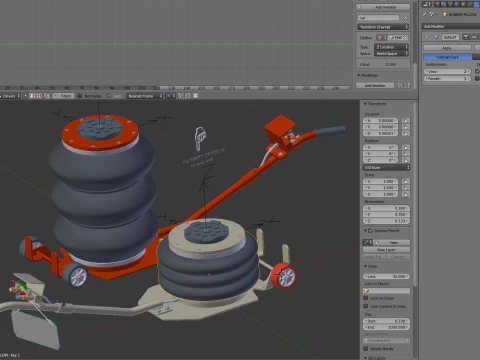Click the Subsurf modifier type icon
The height and width of the screenshot is (360, 480).
tap(436, 37)
